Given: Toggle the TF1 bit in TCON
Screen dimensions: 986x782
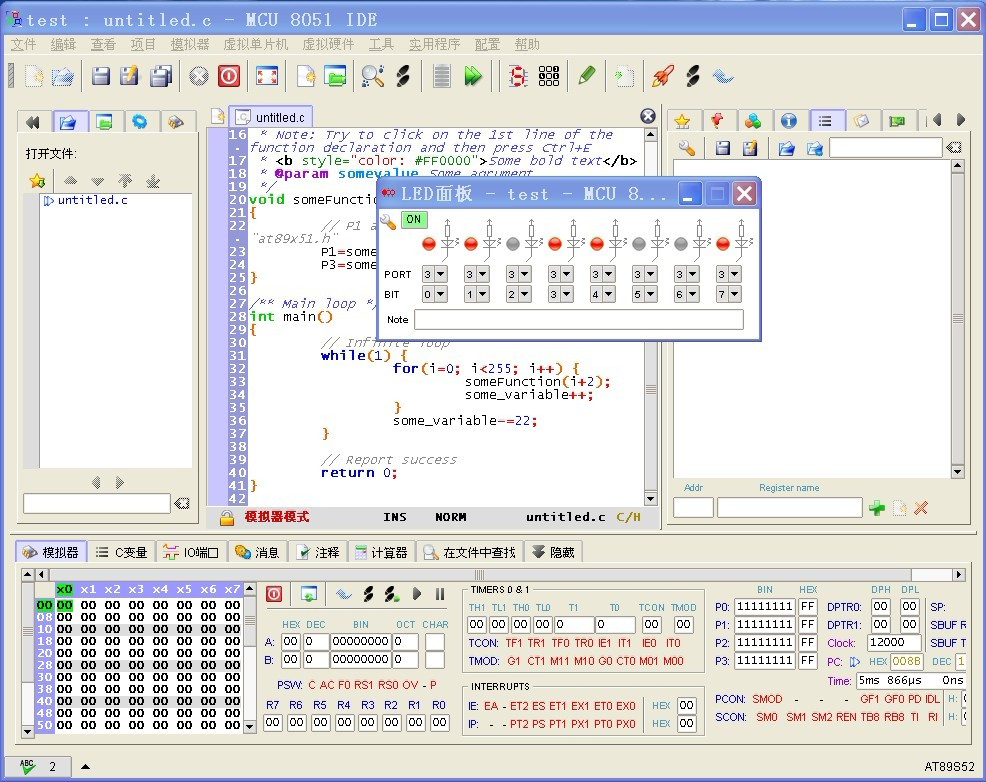Looking at the screenshot, I should pos(514,643).
